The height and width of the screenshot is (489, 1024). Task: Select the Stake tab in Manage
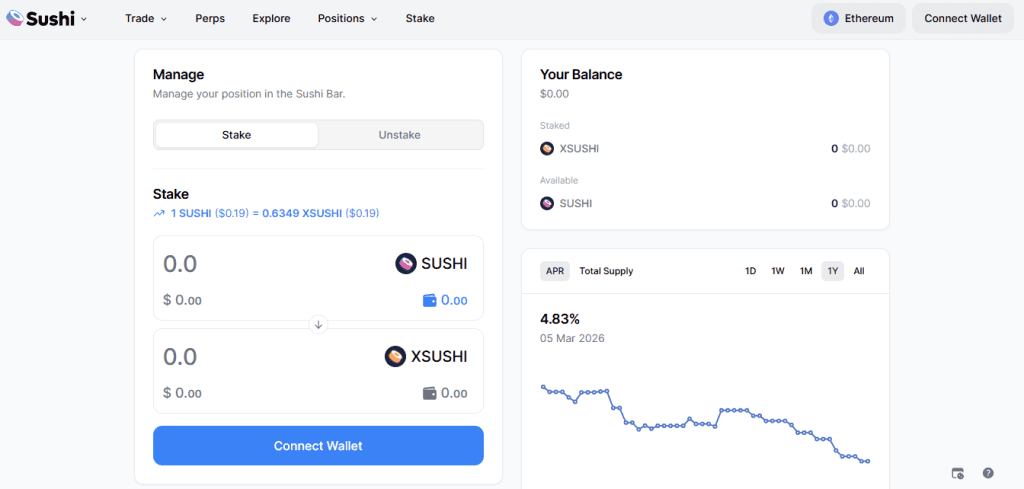(x=236, y=135)
